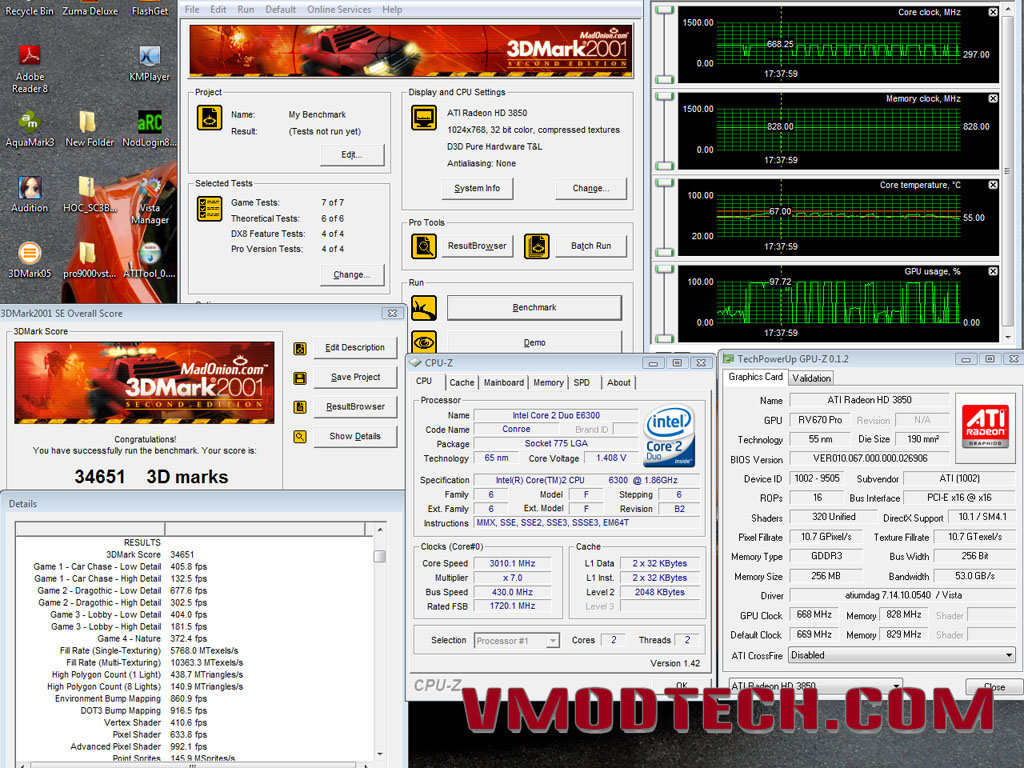The height and width of the screenshot is (768, 1024).
Task: Open the Edit menu in 3DMark2001
Action: [x=218, y=9]
